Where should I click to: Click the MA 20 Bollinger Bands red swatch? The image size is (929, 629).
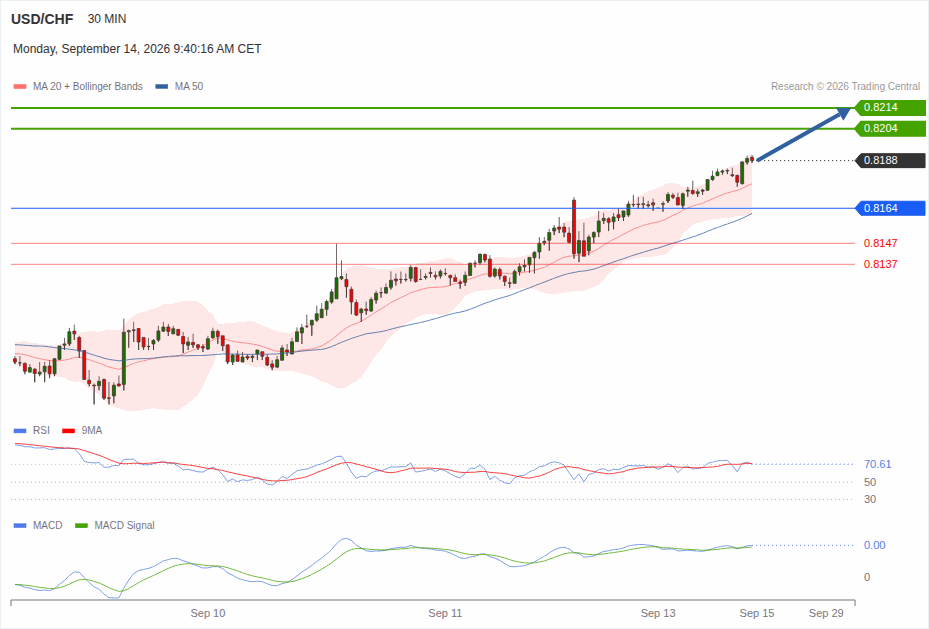point(20,86)
